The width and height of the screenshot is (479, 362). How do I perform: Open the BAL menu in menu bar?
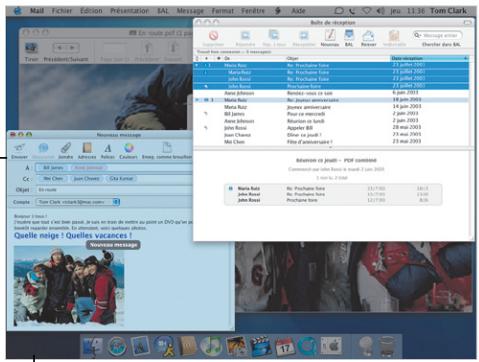tap(163, 11)
